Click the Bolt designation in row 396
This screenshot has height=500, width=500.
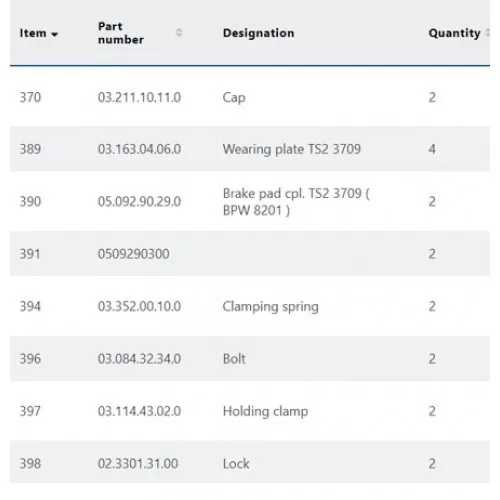coord(234,359)
